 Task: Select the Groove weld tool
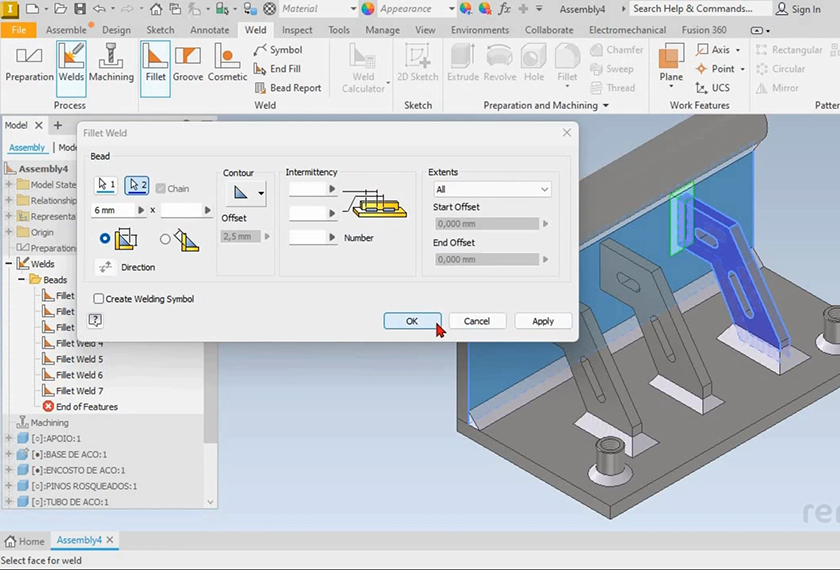click(x=188, y=62)
